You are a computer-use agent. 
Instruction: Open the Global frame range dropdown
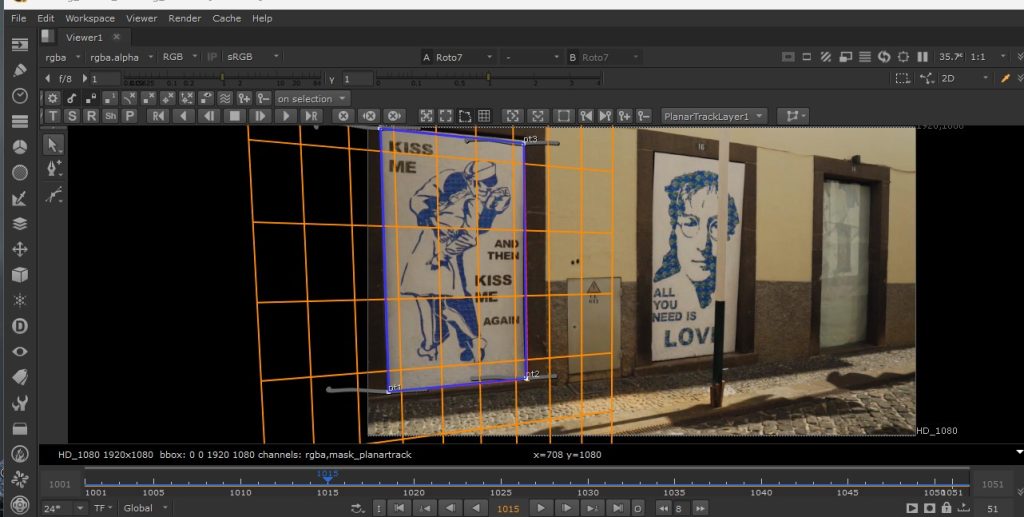(145, 508)
